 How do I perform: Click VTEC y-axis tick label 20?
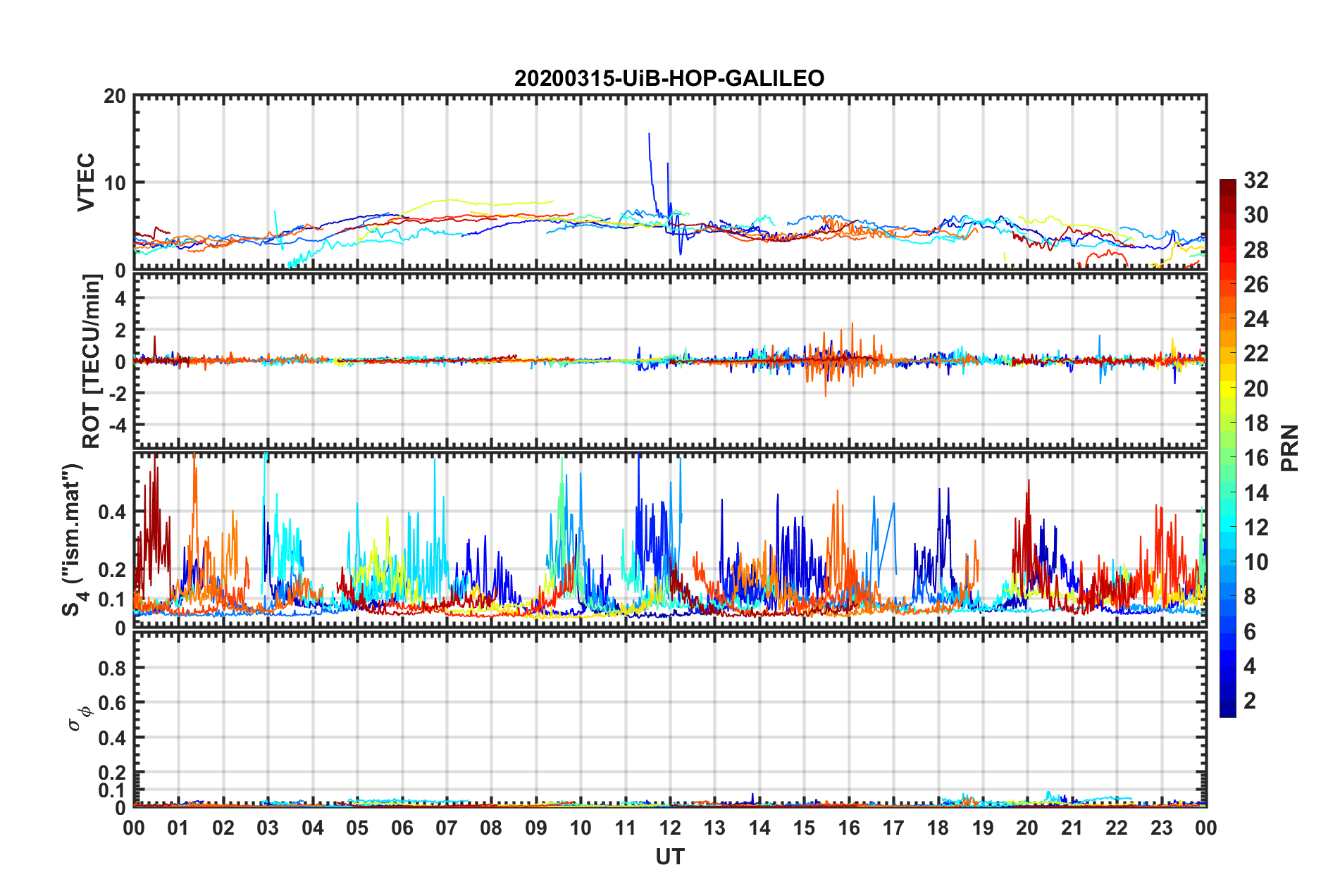point(115,96)
